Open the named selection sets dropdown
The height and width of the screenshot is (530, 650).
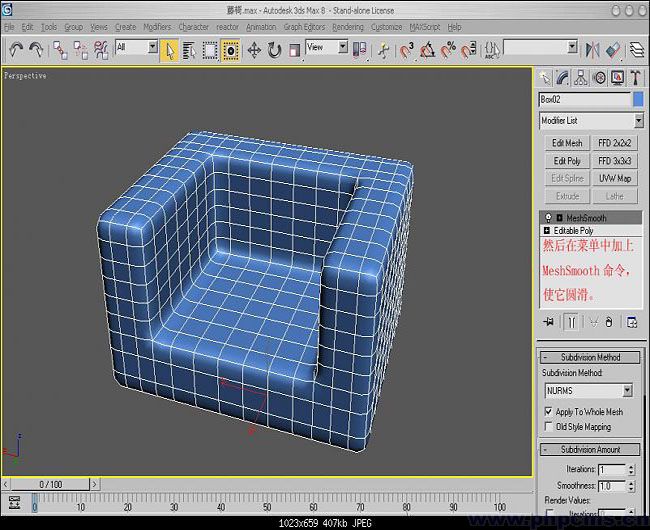coord(572,47)
